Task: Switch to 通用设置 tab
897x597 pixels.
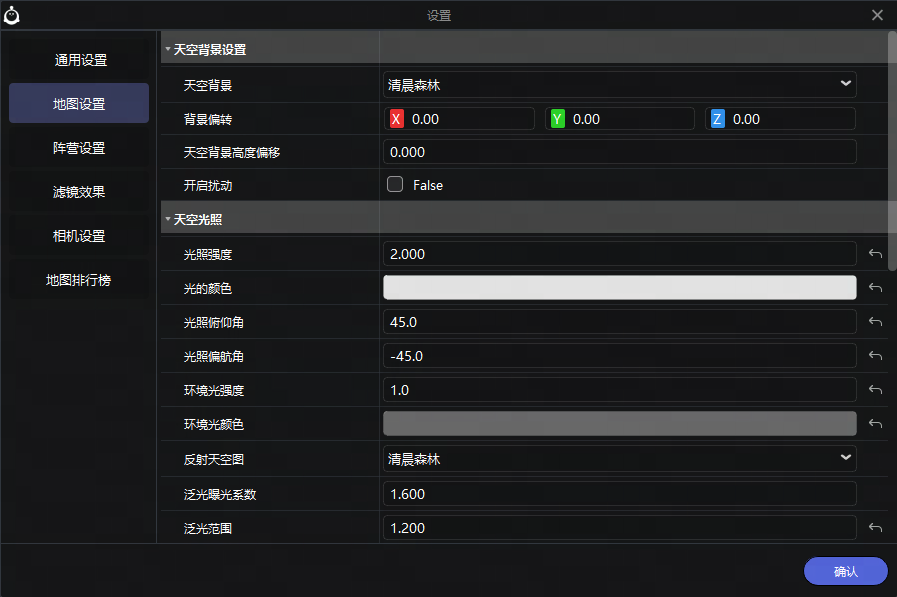Action: click(x=80, y=60)
